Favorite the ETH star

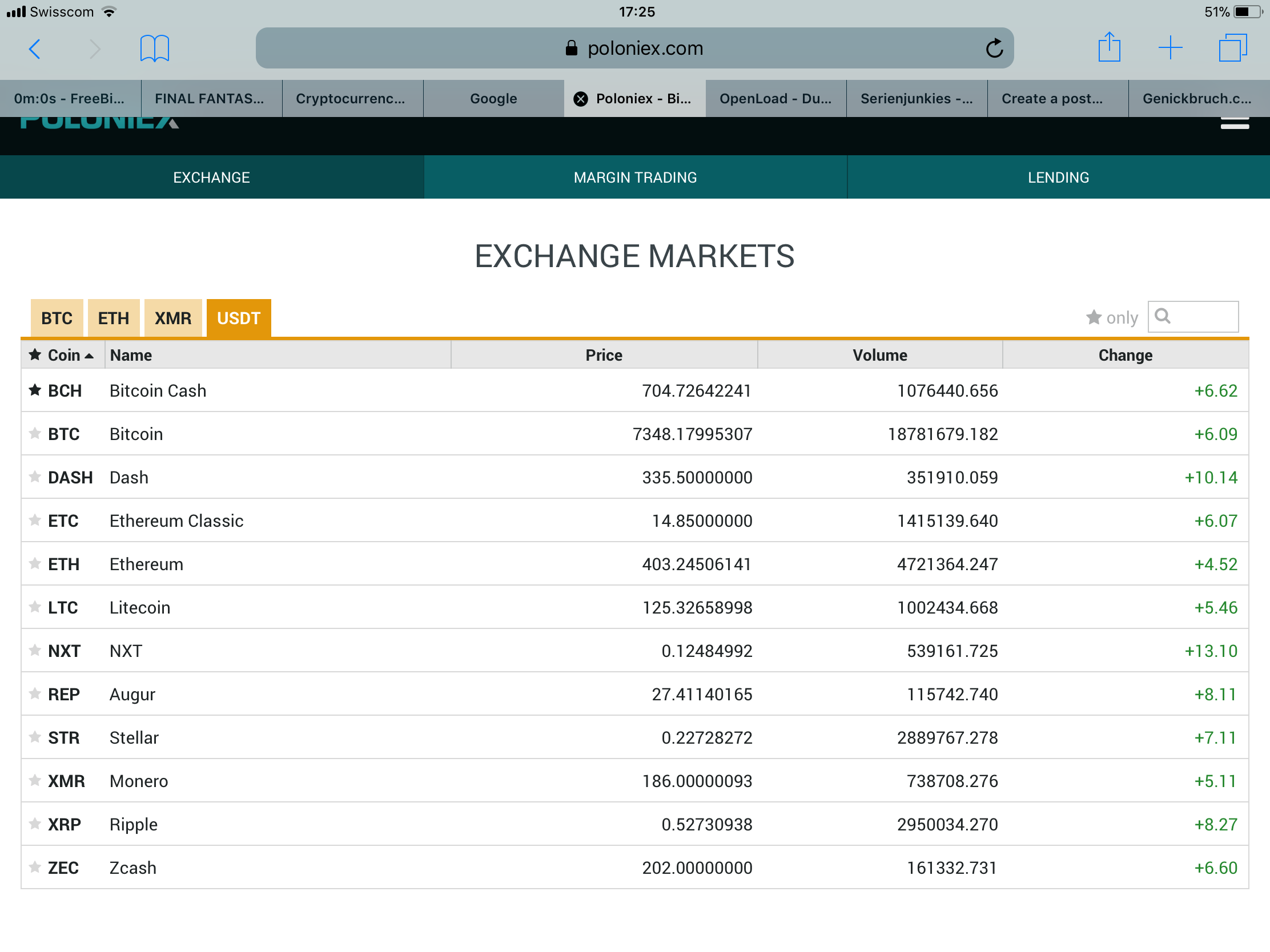tap(35, 563)
